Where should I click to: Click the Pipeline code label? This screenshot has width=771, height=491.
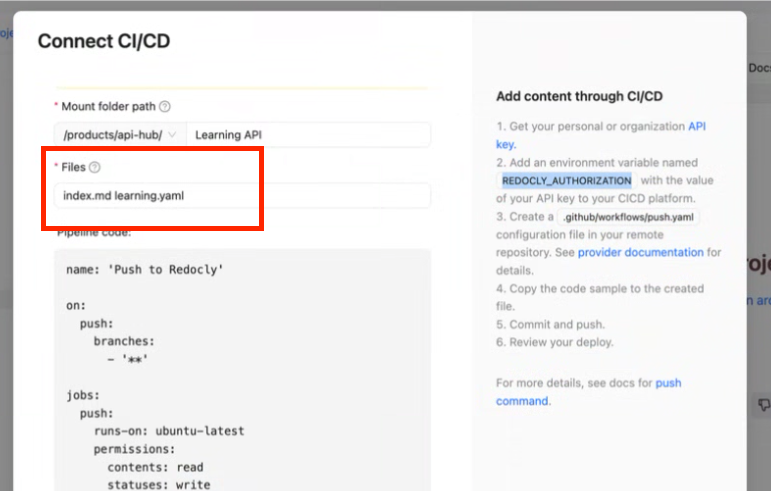95,233
